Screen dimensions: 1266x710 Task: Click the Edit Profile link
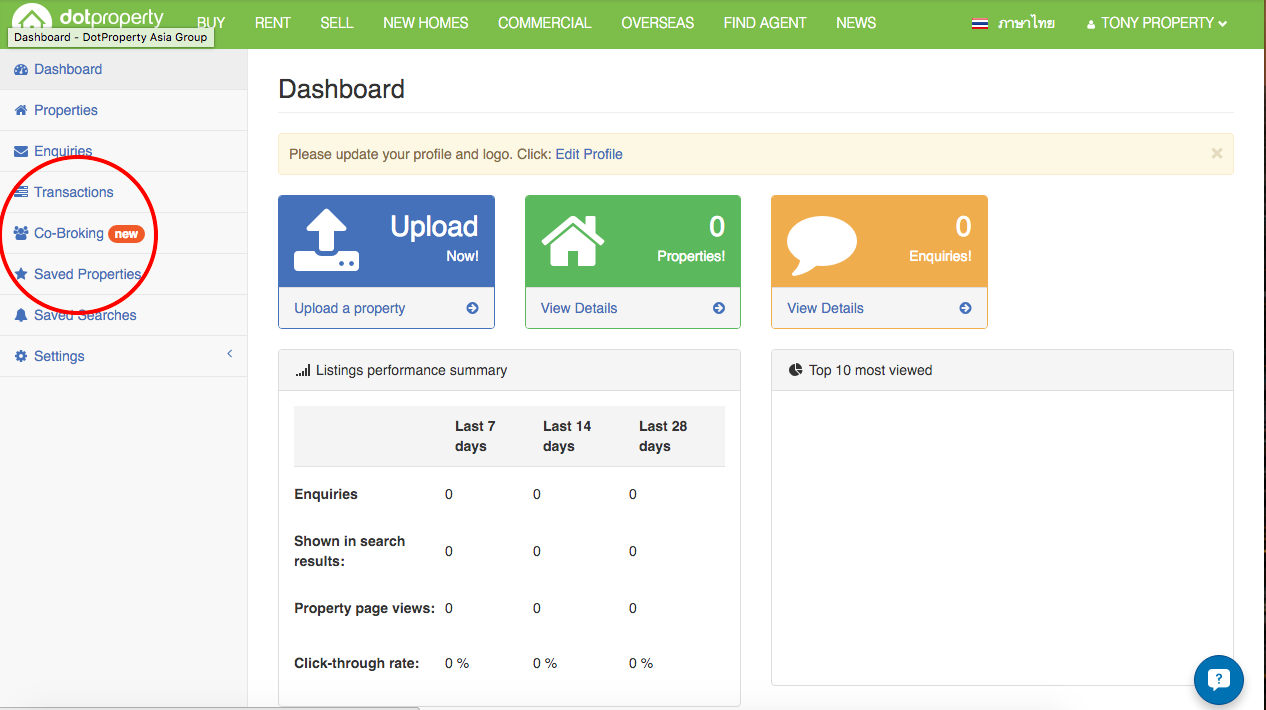(x=589, y=154)
